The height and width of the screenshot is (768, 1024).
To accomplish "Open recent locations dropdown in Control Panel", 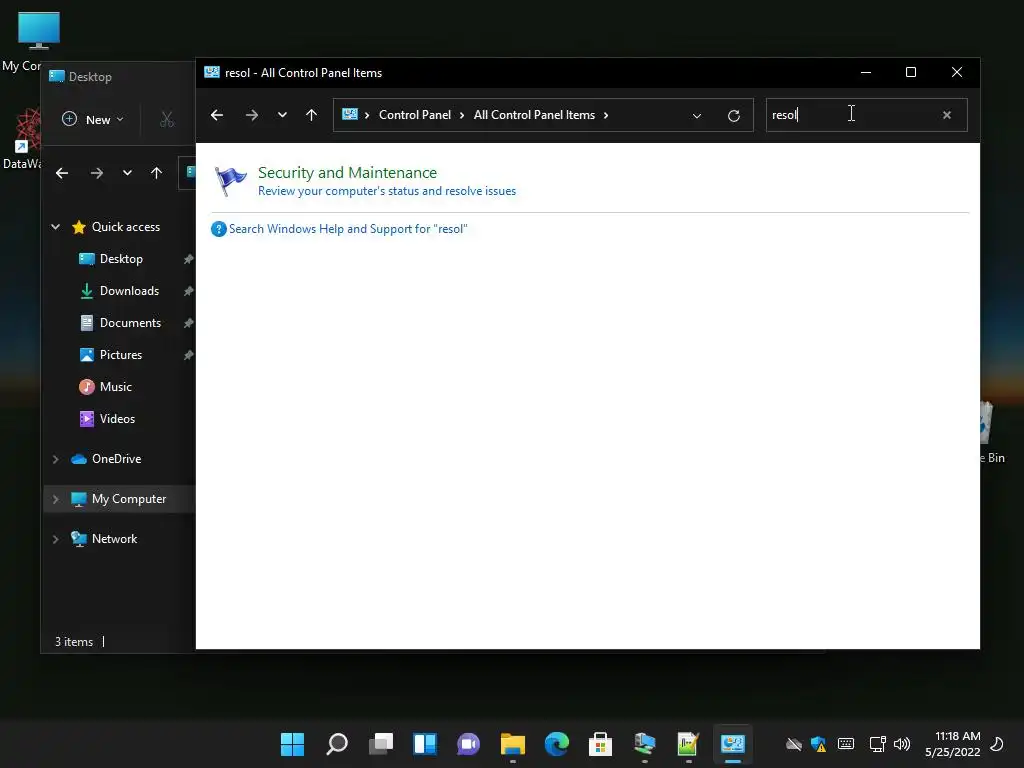I will [x=282, y=115].
